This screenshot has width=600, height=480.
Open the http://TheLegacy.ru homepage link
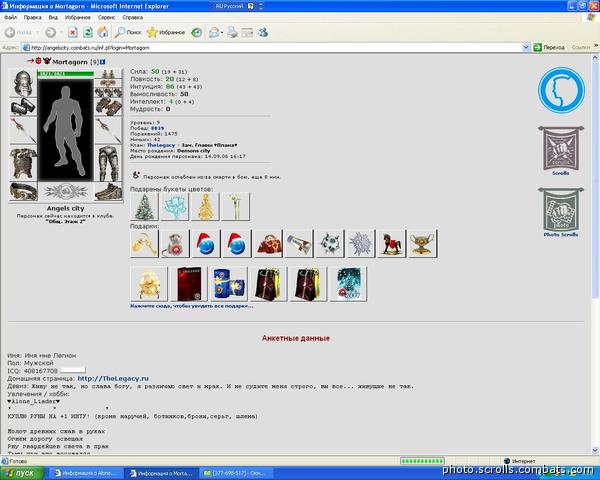(113, 378)
